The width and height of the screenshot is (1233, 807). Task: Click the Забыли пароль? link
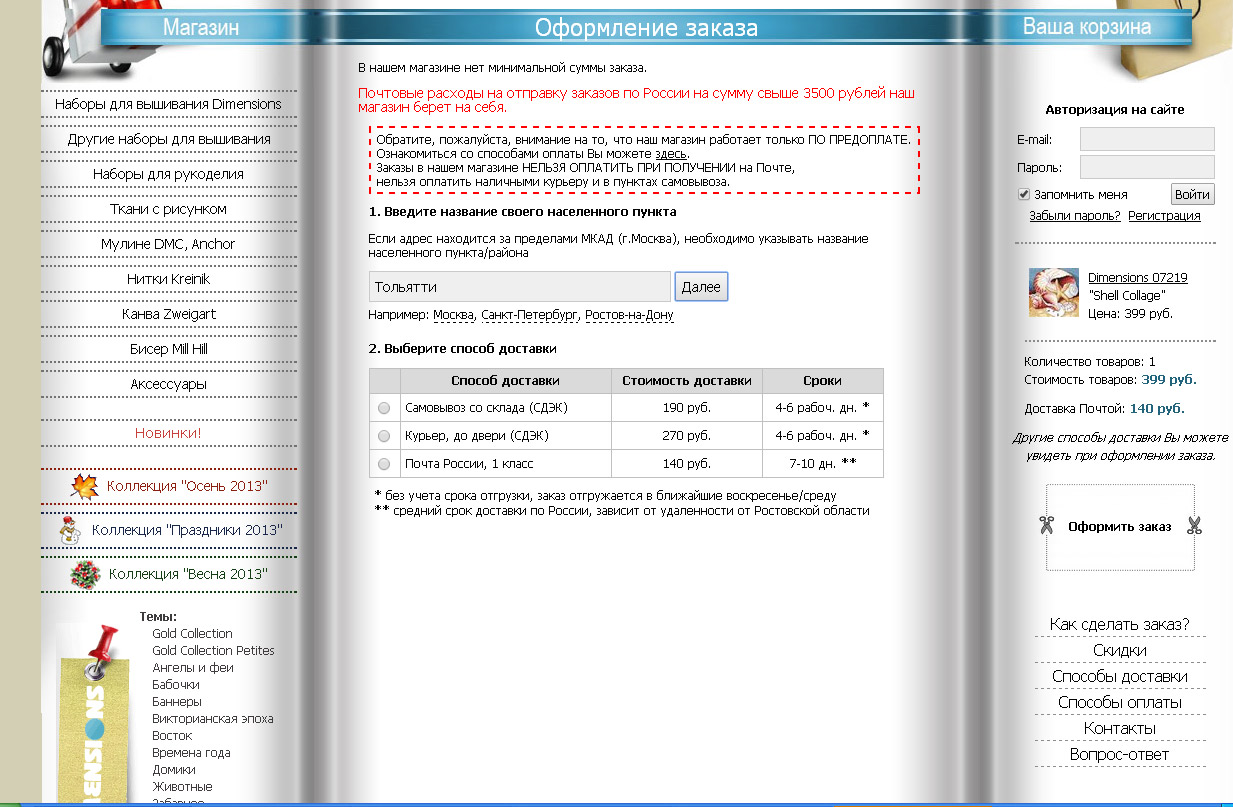tap(1074, 216)
